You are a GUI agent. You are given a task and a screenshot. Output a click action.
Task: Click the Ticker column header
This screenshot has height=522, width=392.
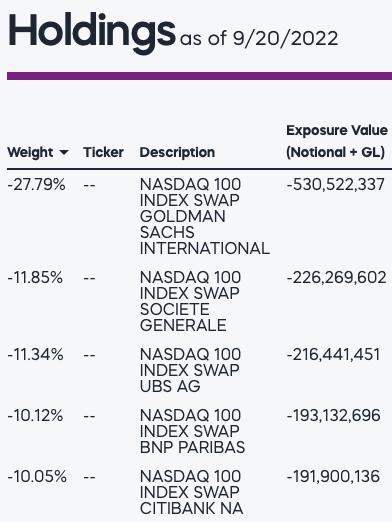[x=103, y=152]
